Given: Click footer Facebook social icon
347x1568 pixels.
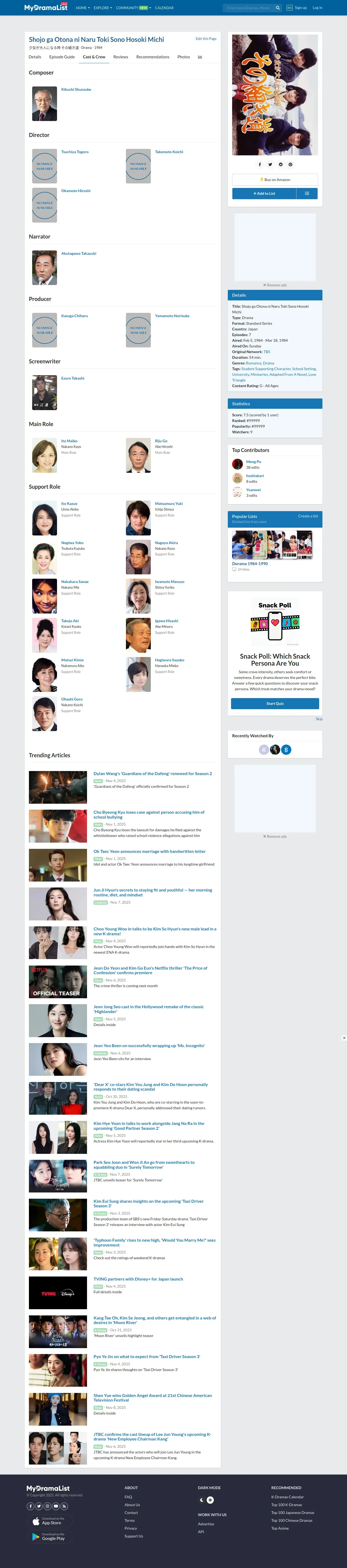Looking at the screenshot, I should tap(31, 1506).
